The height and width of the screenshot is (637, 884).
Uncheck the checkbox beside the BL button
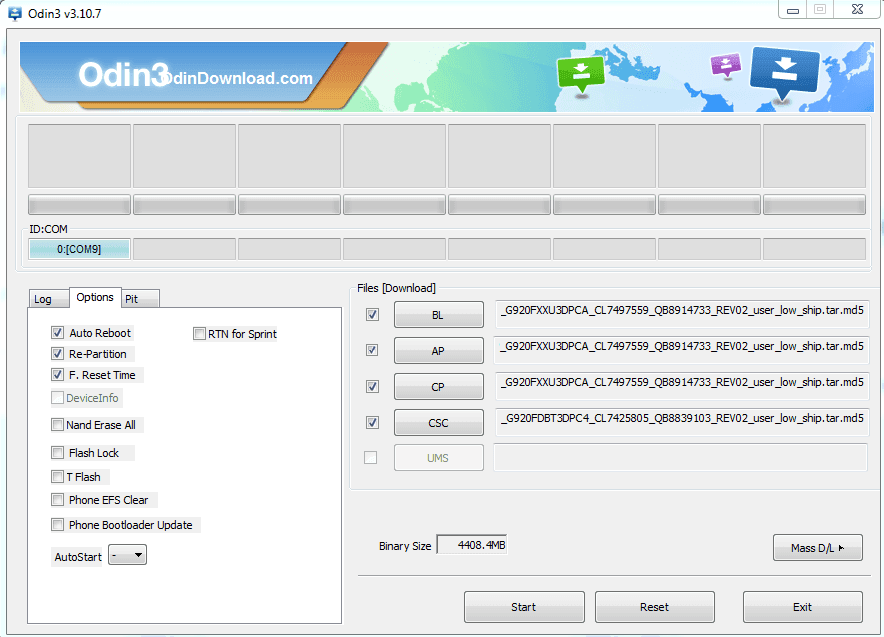pos(372,315)
